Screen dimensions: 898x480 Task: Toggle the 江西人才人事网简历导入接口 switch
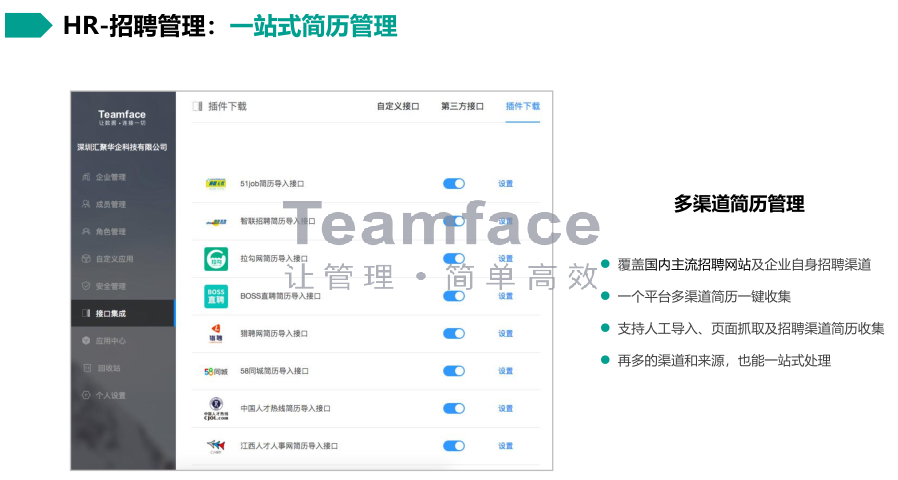point(454,446)
